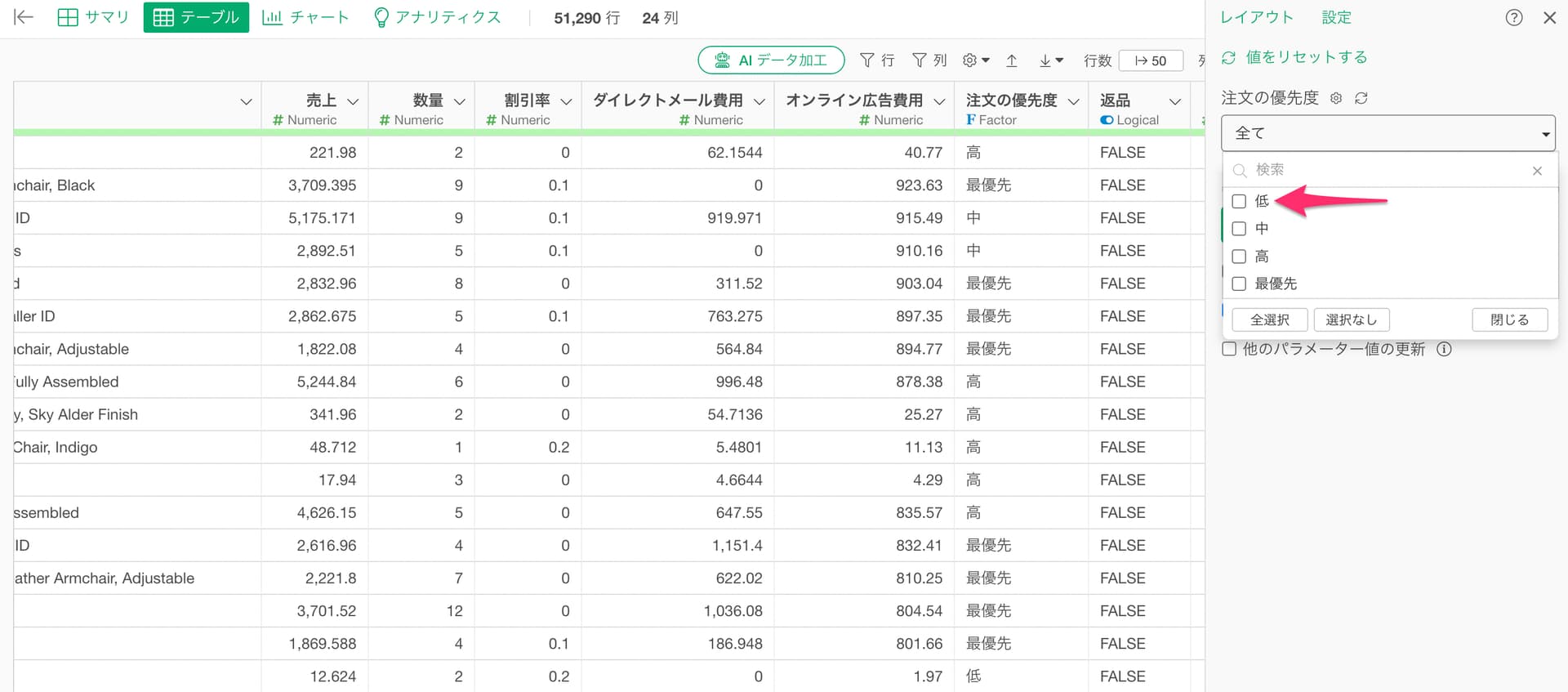Click the 行数 row count field showing 50
The width and height of the screenshot is (1568, 692).
[x=1151, y=60]
